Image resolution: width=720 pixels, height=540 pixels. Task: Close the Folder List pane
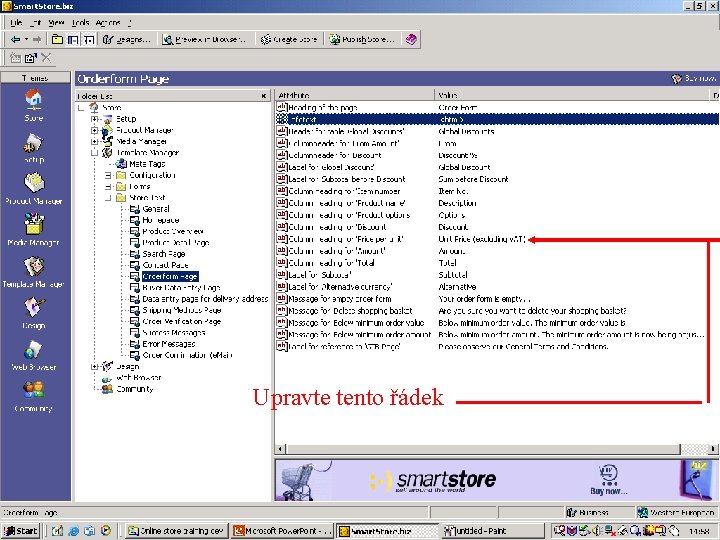point(264,96)
